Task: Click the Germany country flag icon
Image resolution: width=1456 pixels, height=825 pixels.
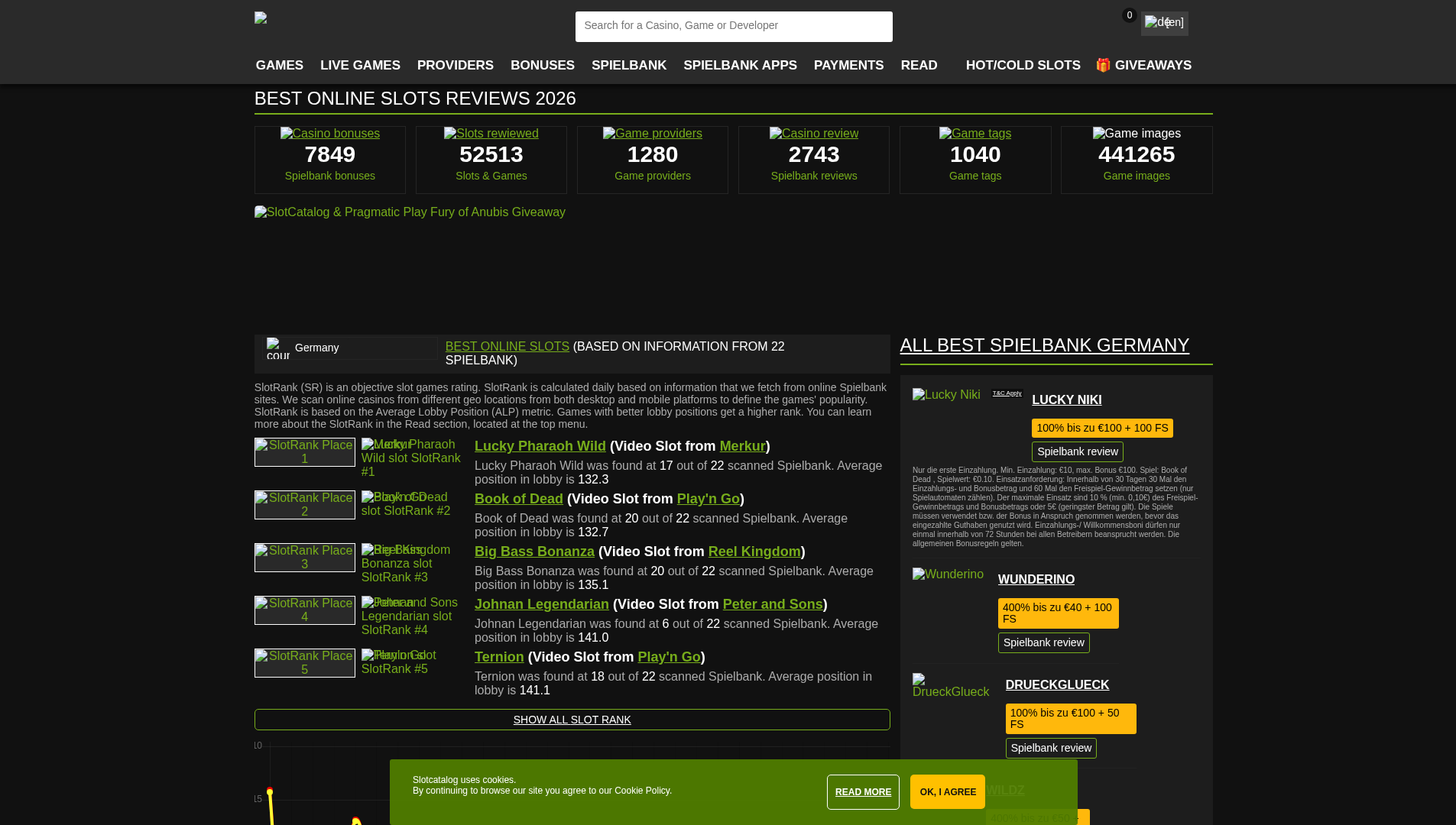Action: point(278,348)
